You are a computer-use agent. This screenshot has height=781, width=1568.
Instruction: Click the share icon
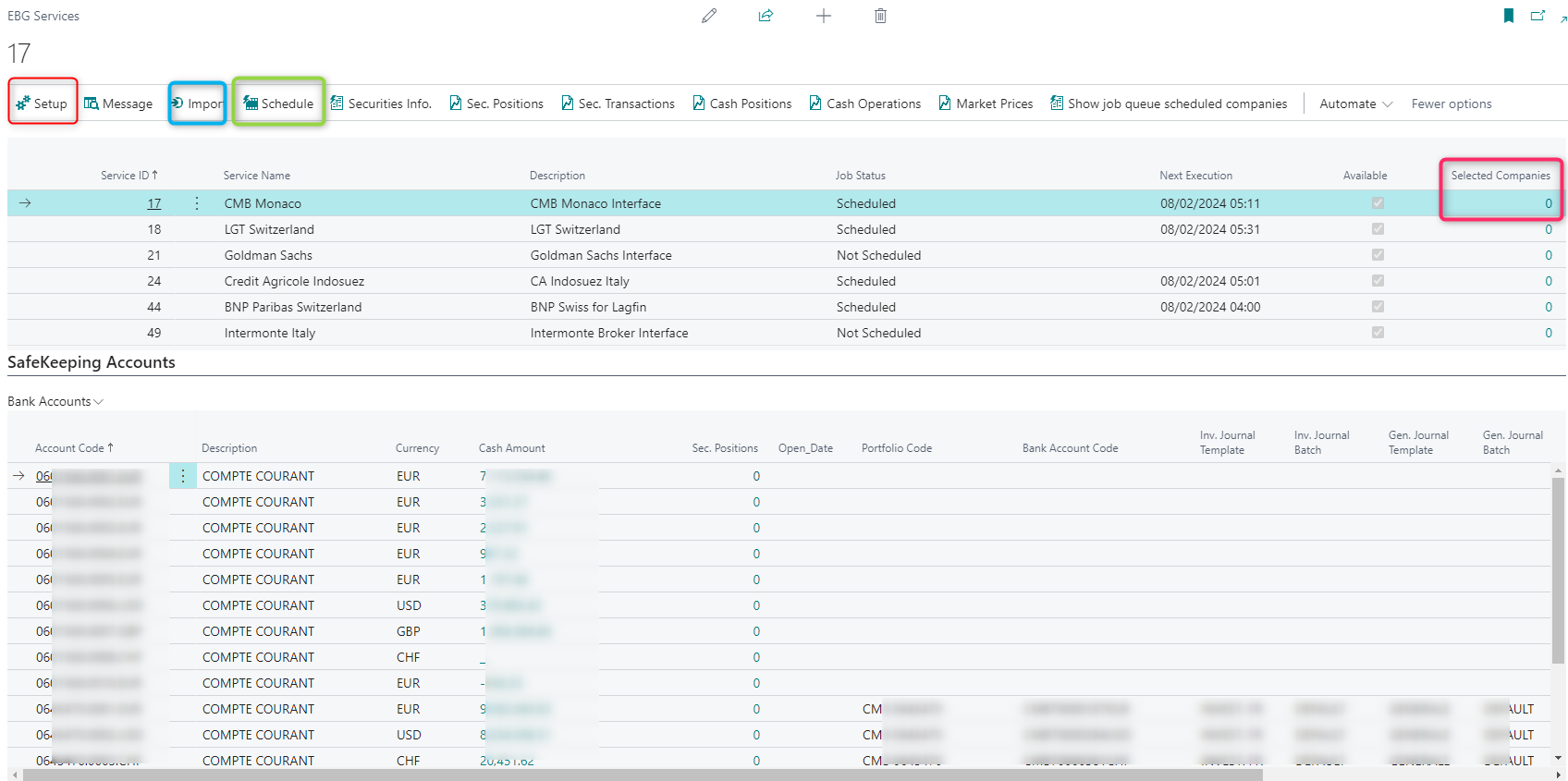coord(766,16)
